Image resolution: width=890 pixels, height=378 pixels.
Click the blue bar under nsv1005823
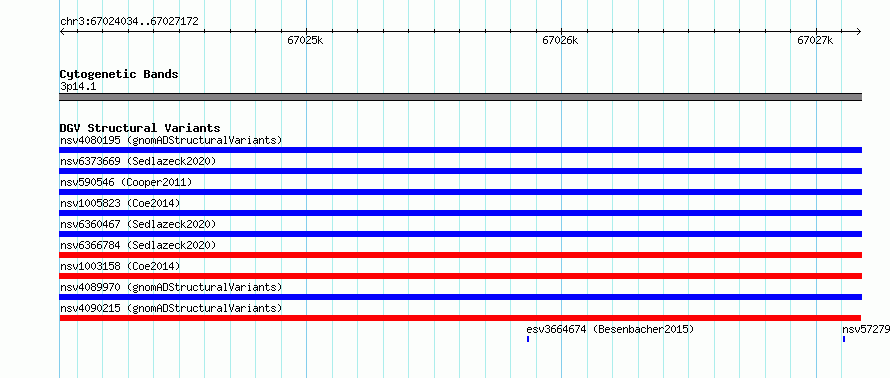461,213
